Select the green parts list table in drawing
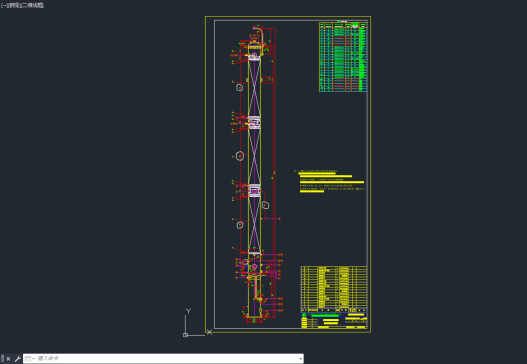The image size is (527, 364). pyautogui.click(x=343, y=56)
